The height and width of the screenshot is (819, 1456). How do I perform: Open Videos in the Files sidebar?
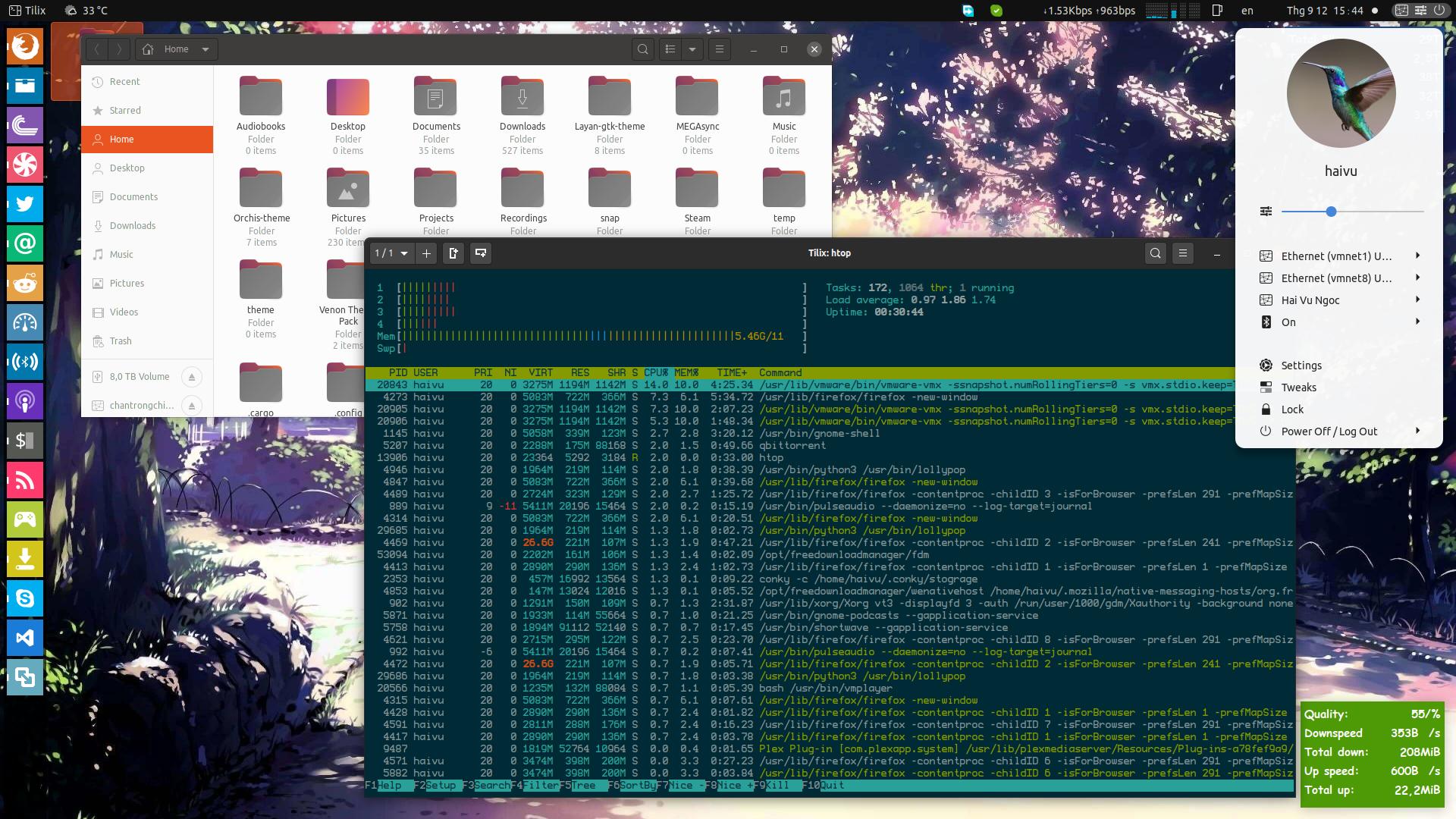click(x=147, y=312)
